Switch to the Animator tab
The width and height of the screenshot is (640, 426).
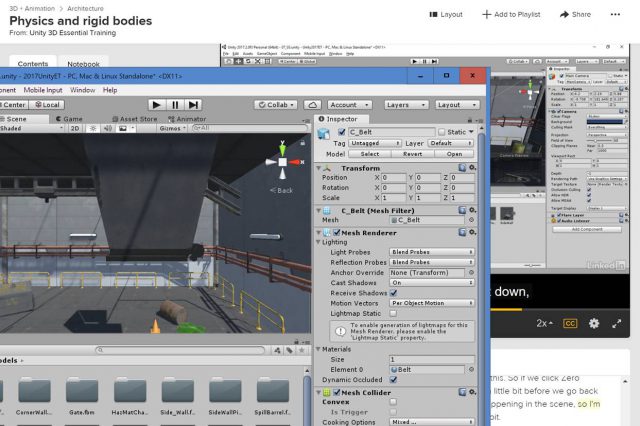[187, 119]
